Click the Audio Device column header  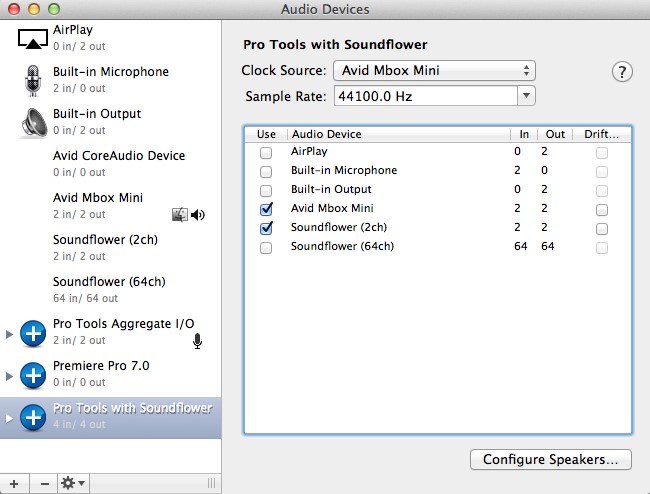pos(399,134)
